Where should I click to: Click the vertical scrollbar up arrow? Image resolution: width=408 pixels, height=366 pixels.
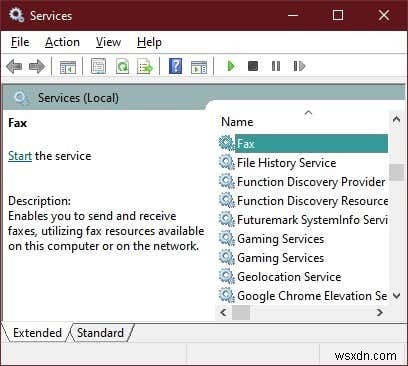396,119
